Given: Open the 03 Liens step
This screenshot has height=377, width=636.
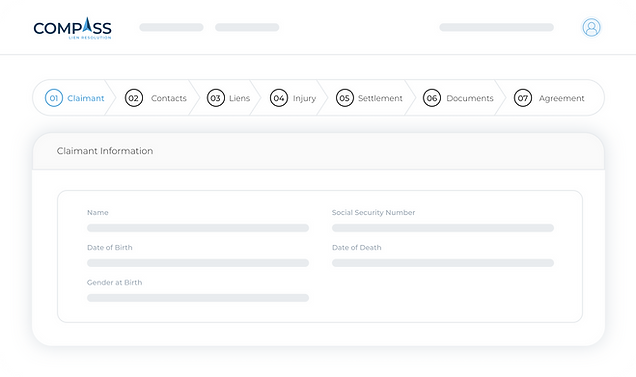Looking at the screenshot, I should coord(228,98).
